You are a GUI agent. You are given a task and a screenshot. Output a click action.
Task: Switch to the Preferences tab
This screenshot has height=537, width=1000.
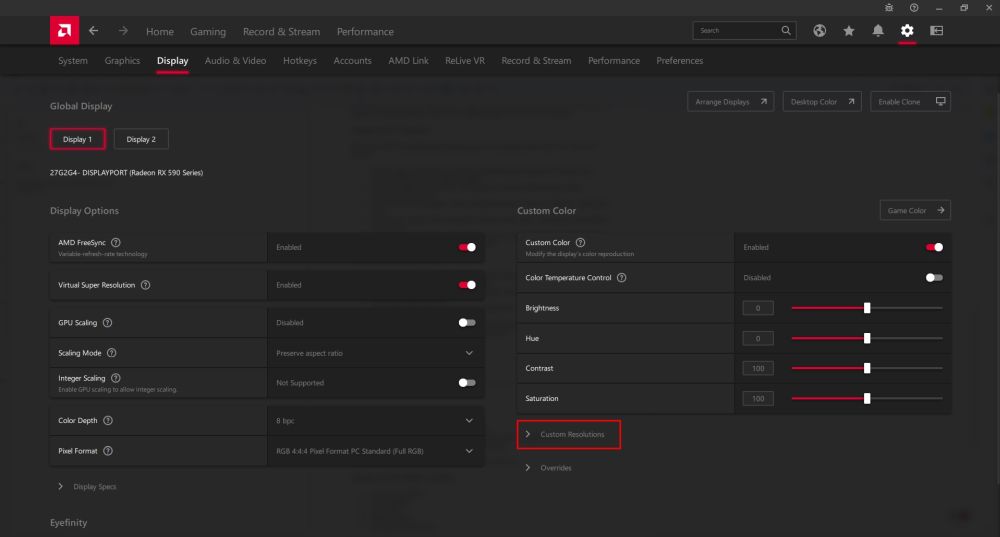pos(679,61)
